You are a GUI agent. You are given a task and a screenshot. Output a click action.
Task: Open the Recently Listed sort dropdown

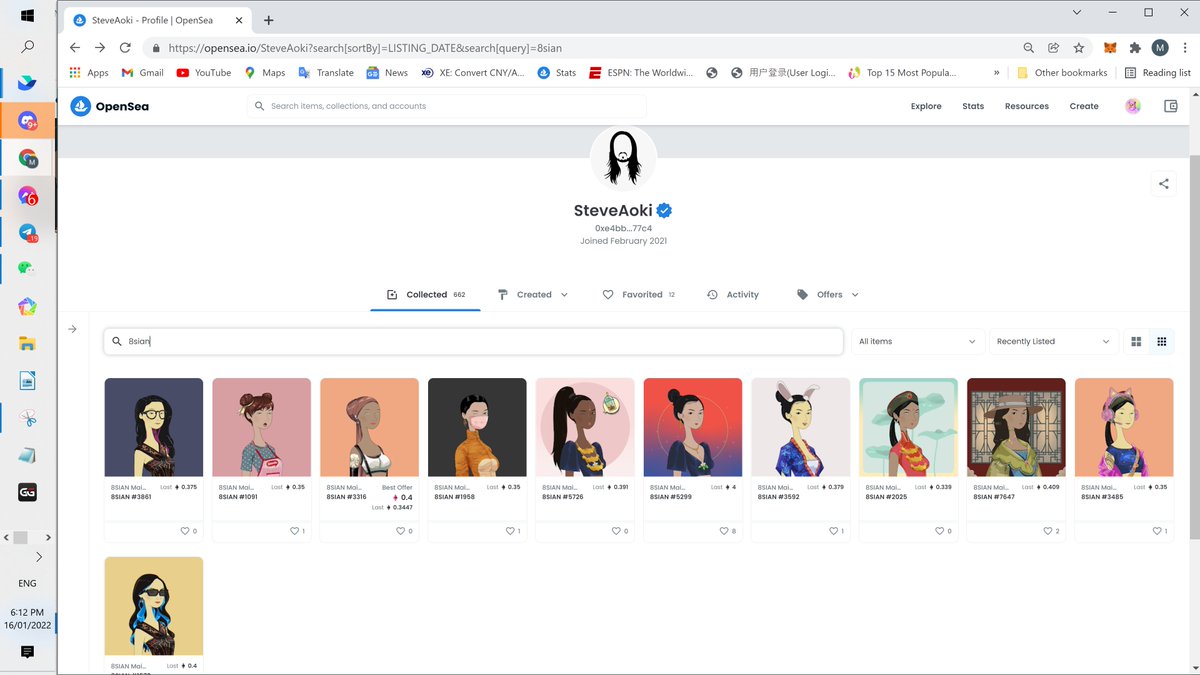(x=1053, y=342)
